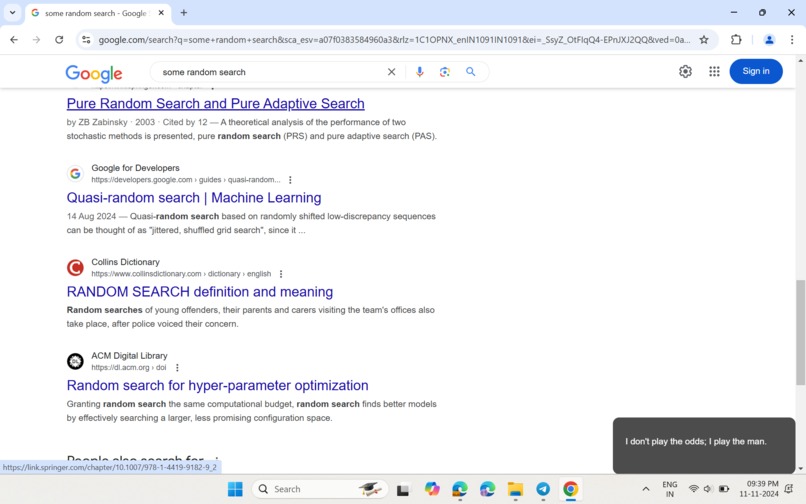Click the 'ACM Digital Library' site name
Screen dimensions: 806x504
point(129,355)
